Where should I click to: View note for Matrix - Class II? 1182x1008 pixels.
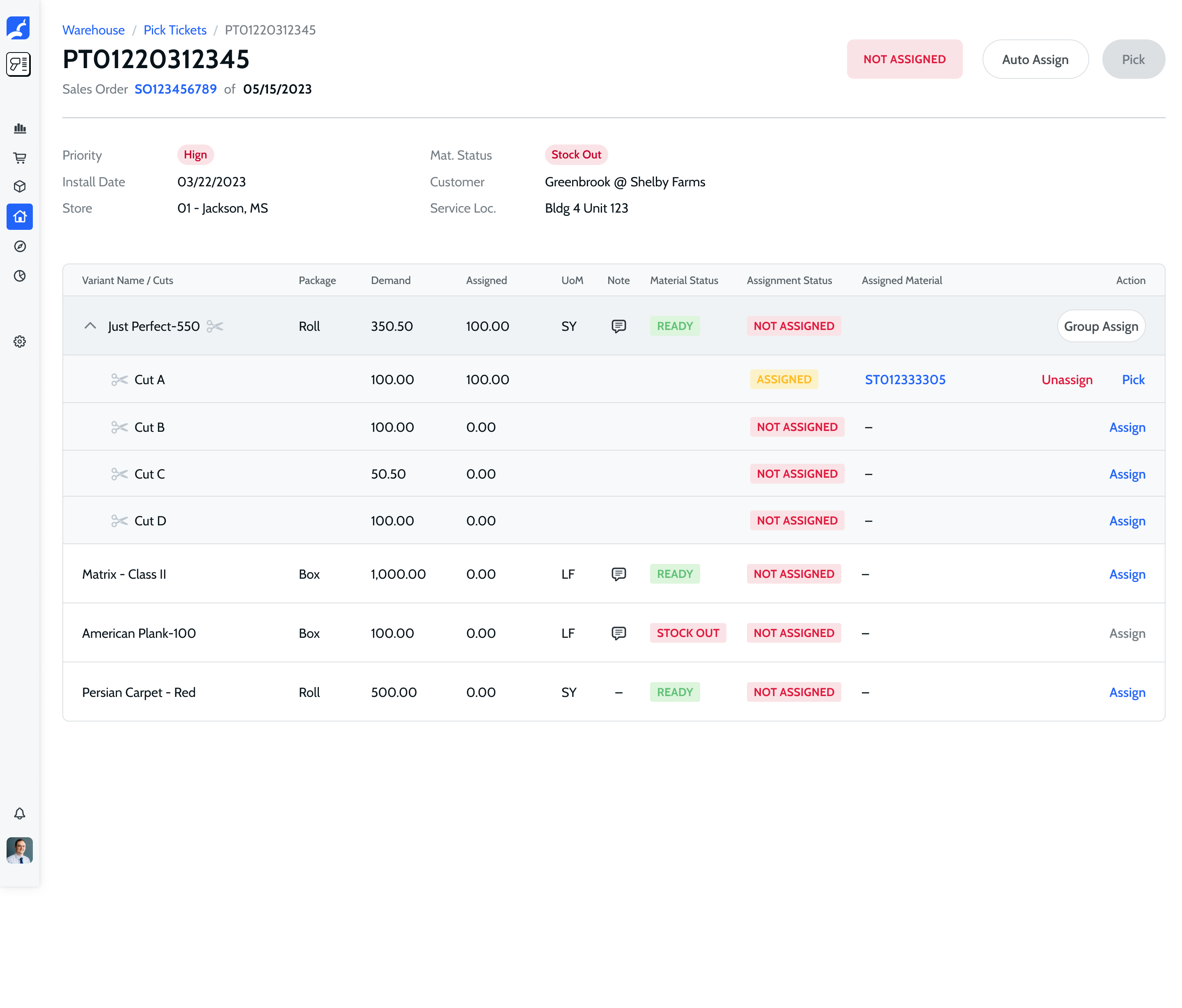pyautogui.click(x=618, y=574)
